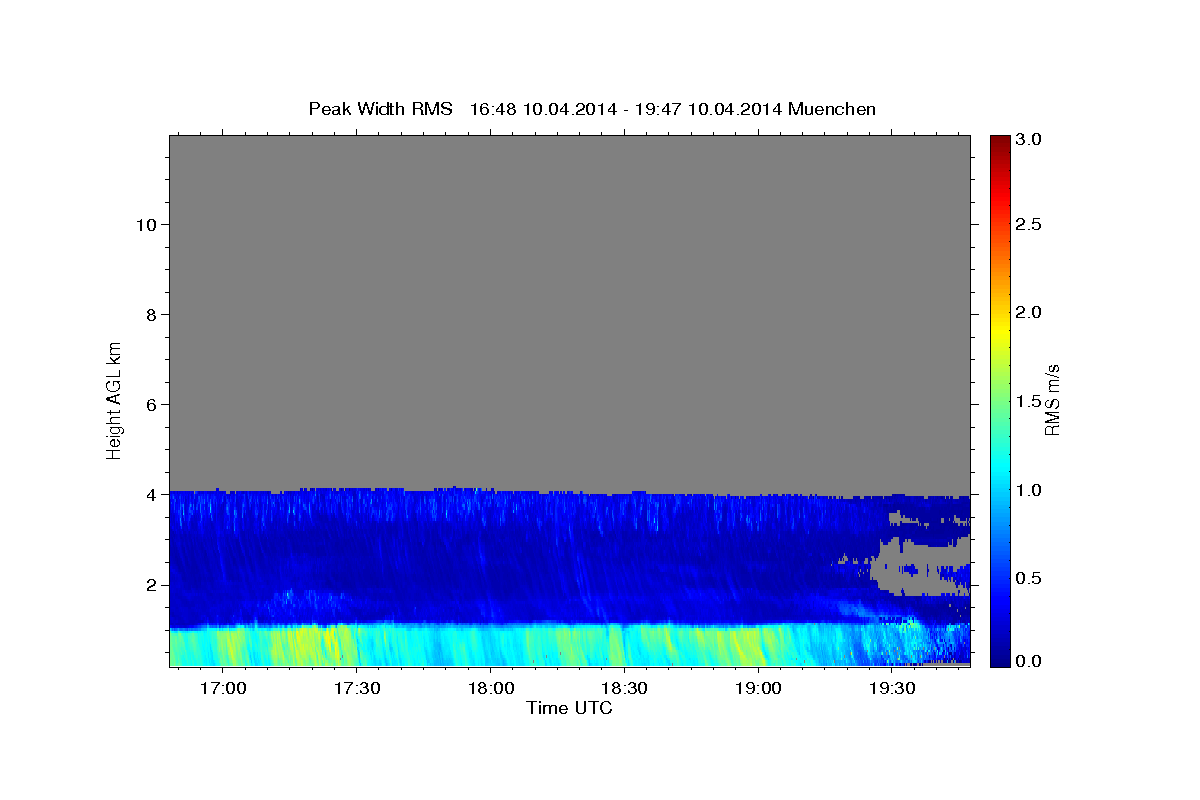Click the colorbar value 0.0
The height and width of the screenshot is (800, 1200).
pyautogui.click(x=1029, y=662)
